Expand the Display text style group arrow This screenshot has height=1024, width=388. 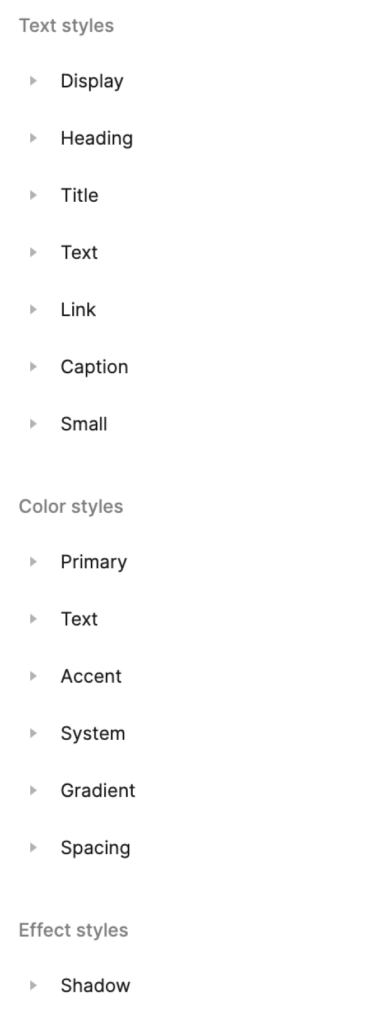coord(33,81)
